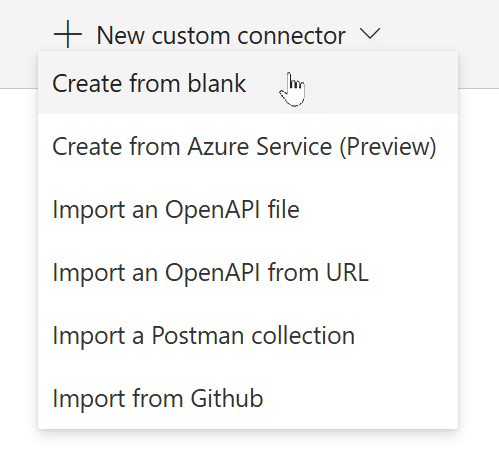Pick the Postman collection import entry
Image resolution: width=499 pixels, height=467 pixels.
pyautogui.click(x=248, y=335)
